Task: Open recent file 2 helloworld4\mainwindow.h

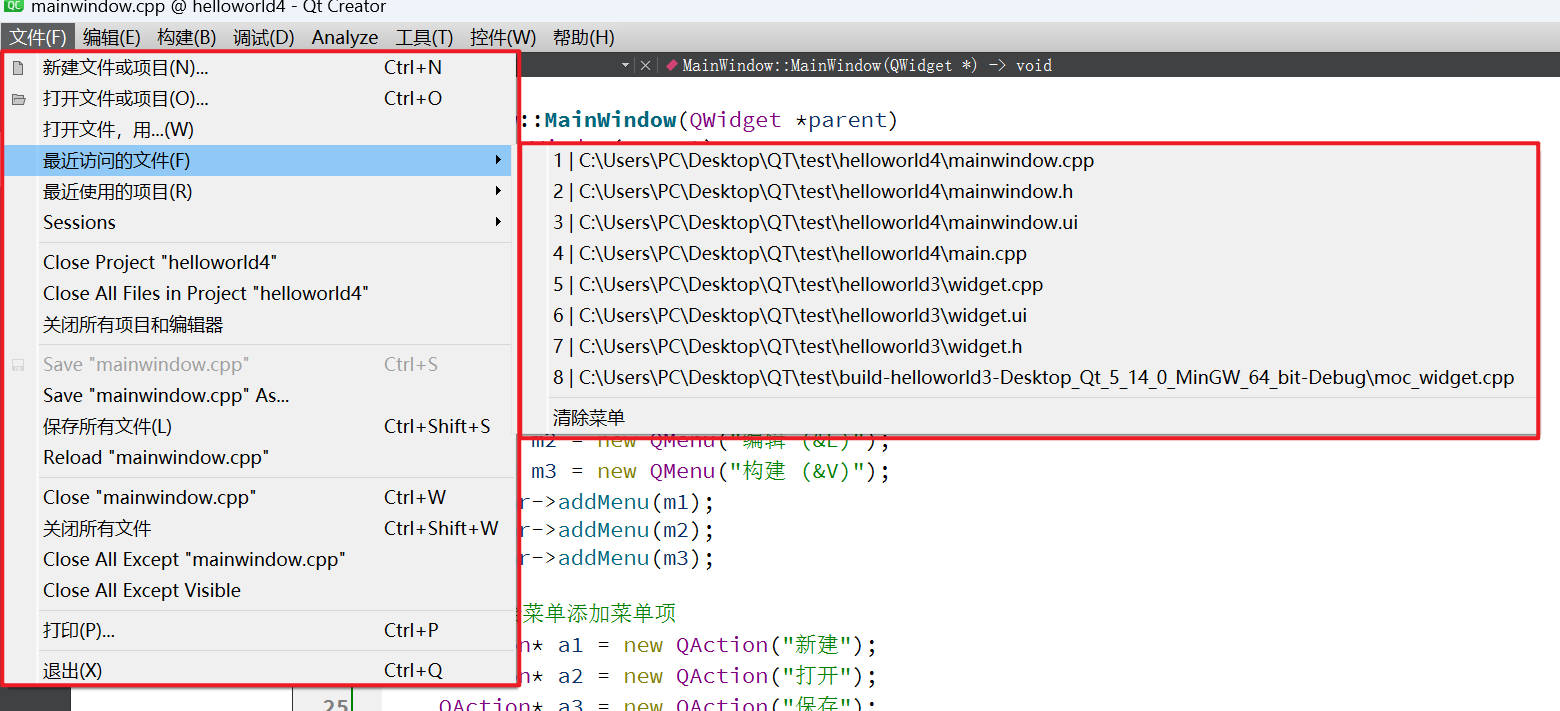Action: click(x=1028, y=191)
